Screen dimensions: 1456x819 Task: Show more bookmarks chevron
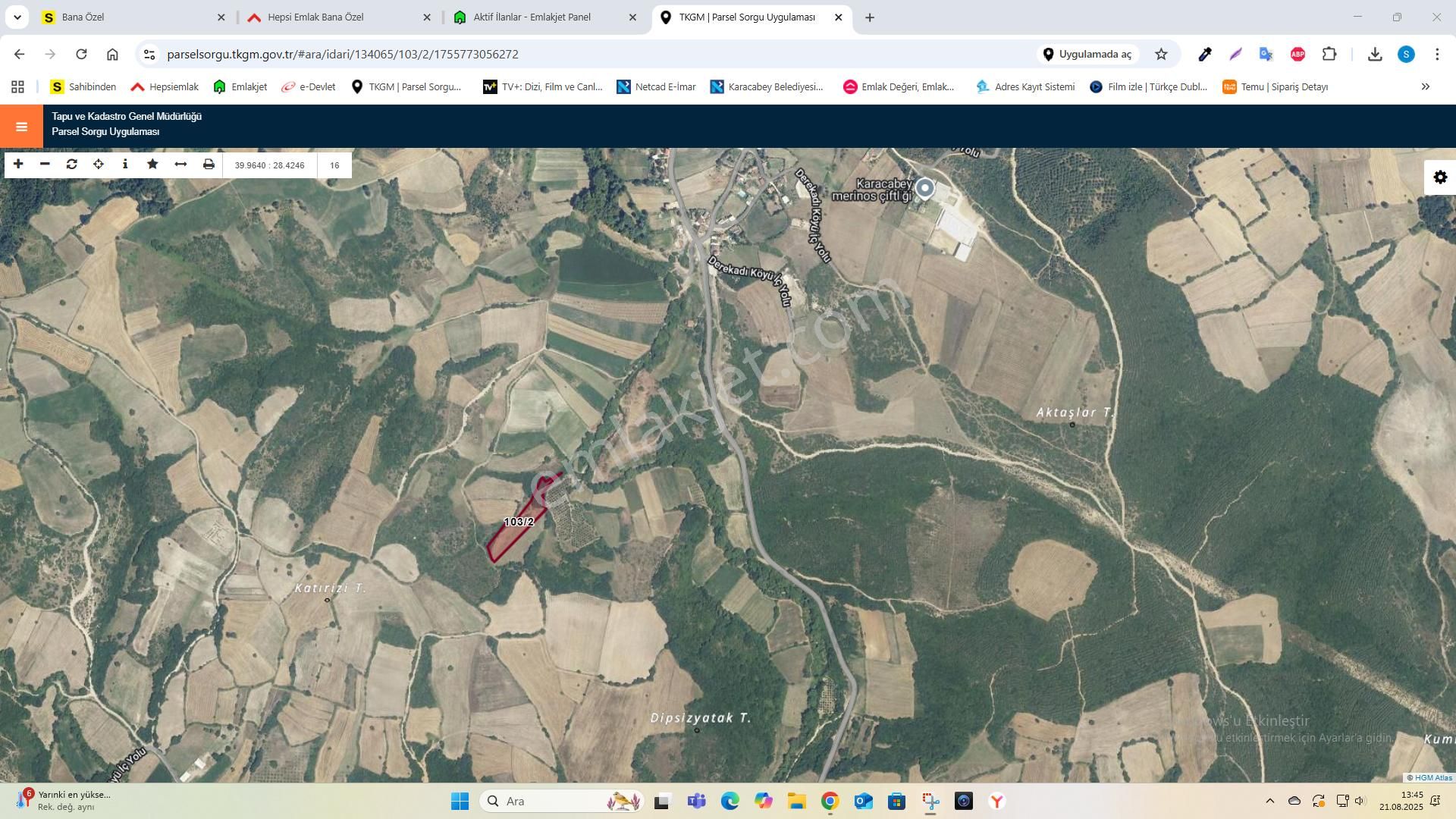(1425, 87)
